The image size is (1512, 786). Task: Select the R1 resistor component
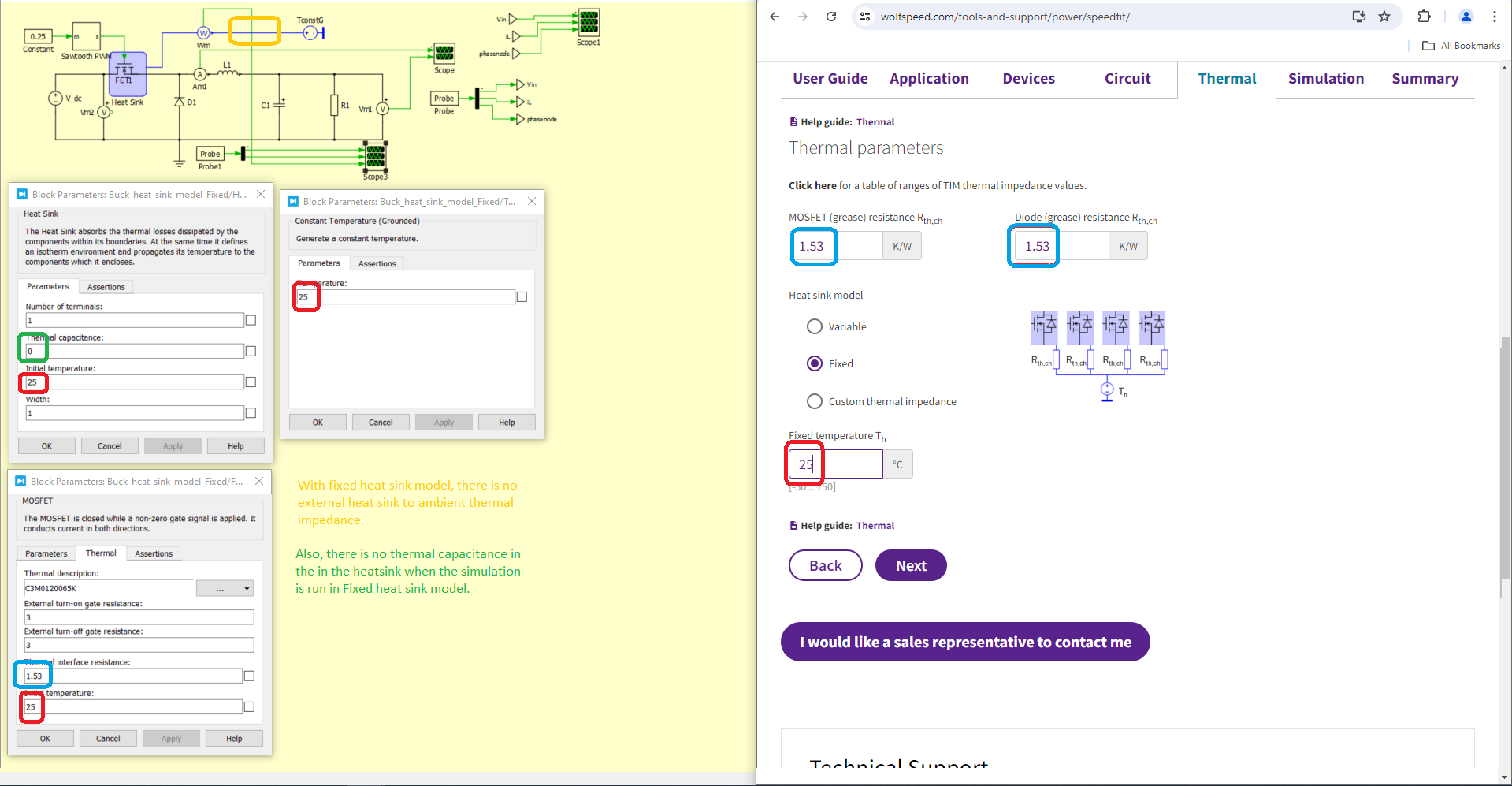pyautogui.click(x=334, y=105)
